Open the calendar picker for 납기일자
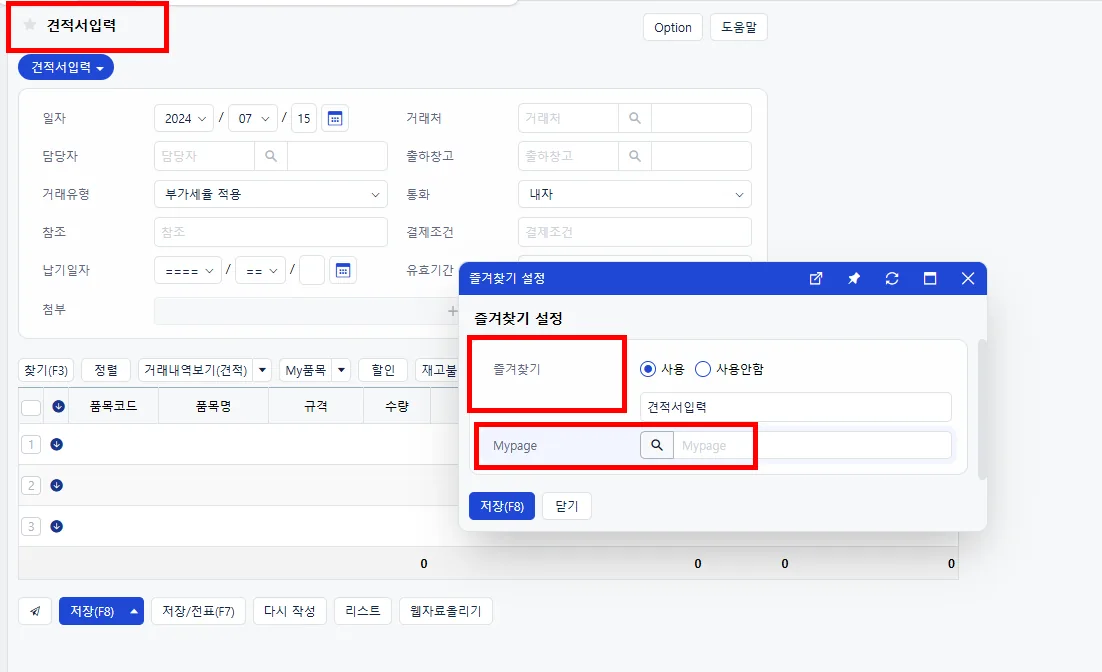 (343, 271)
